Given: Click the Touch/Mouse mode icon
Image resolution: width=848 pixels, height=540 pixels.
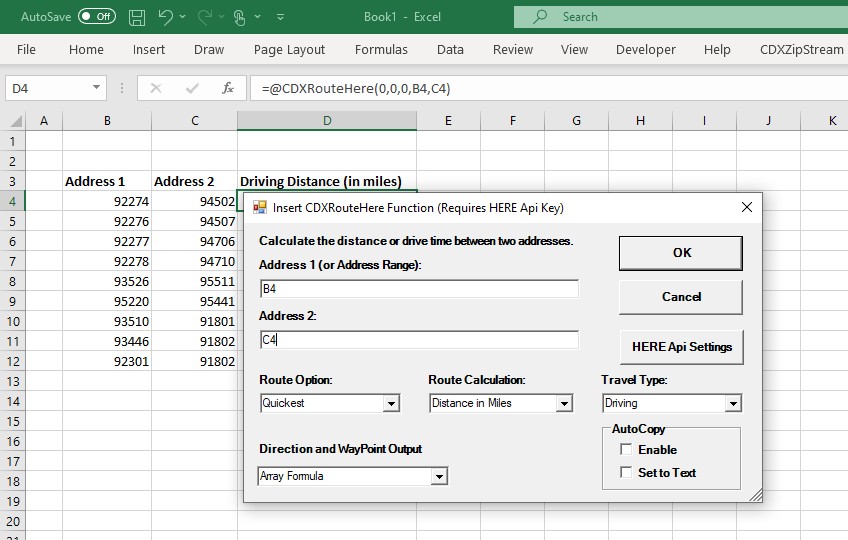Looking at the screenshot, I should point(239,17).
